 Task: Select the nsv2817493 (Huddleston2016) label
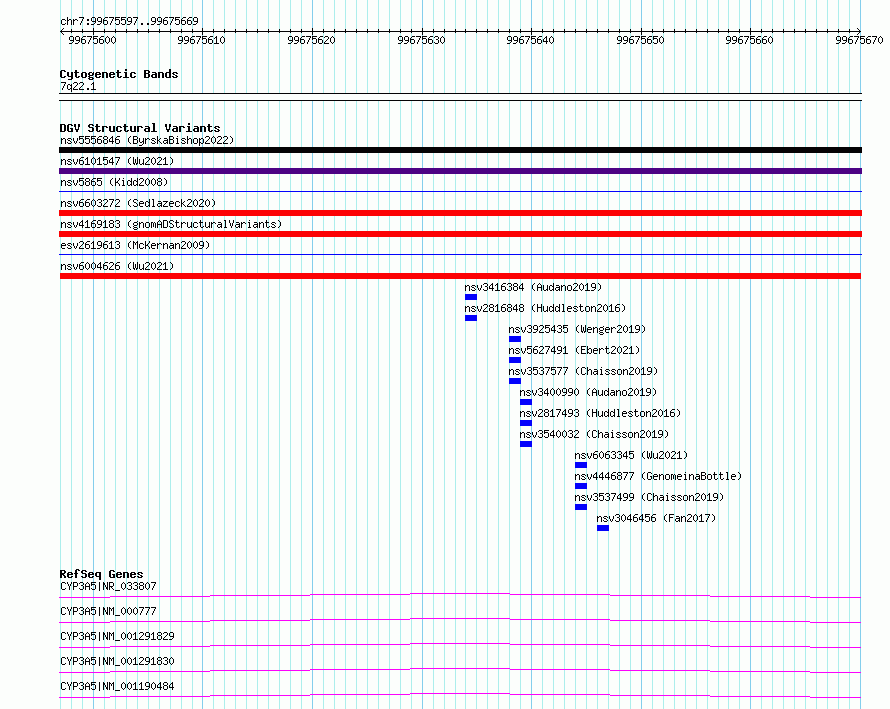(x=600, y=413)
